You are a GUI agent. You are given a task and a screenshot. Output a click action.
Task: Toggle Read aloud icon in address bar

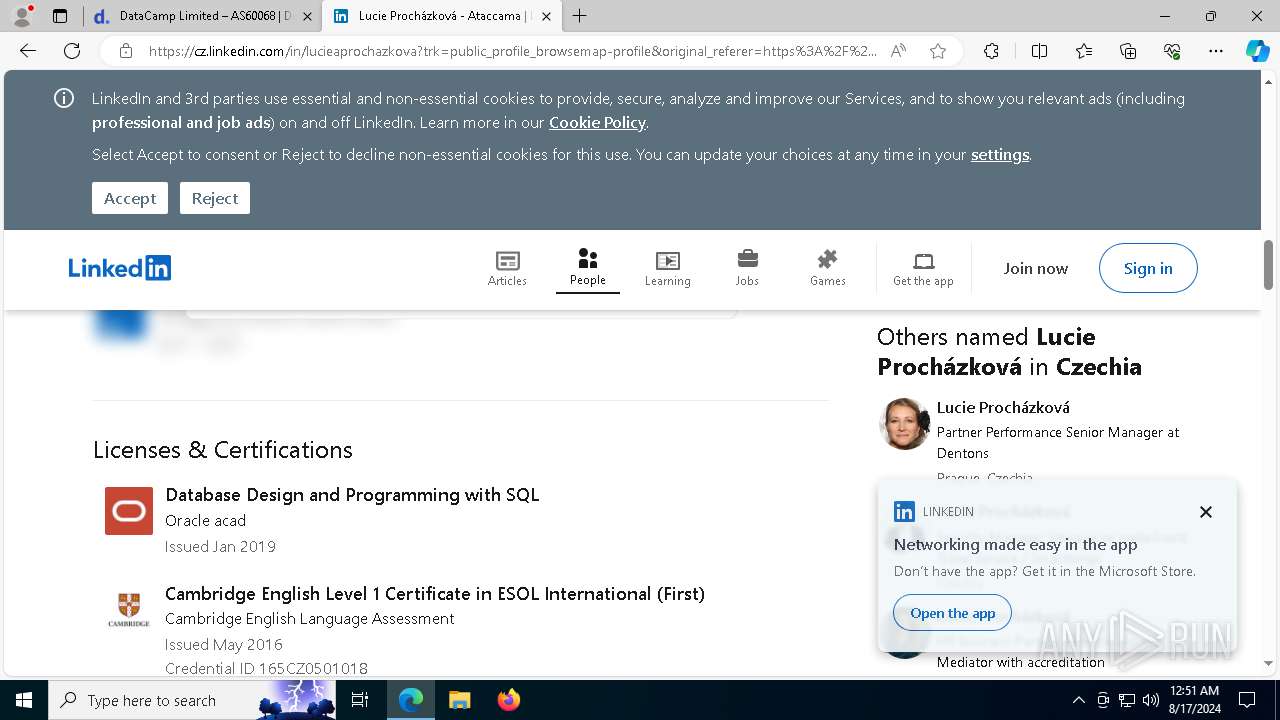898,51
